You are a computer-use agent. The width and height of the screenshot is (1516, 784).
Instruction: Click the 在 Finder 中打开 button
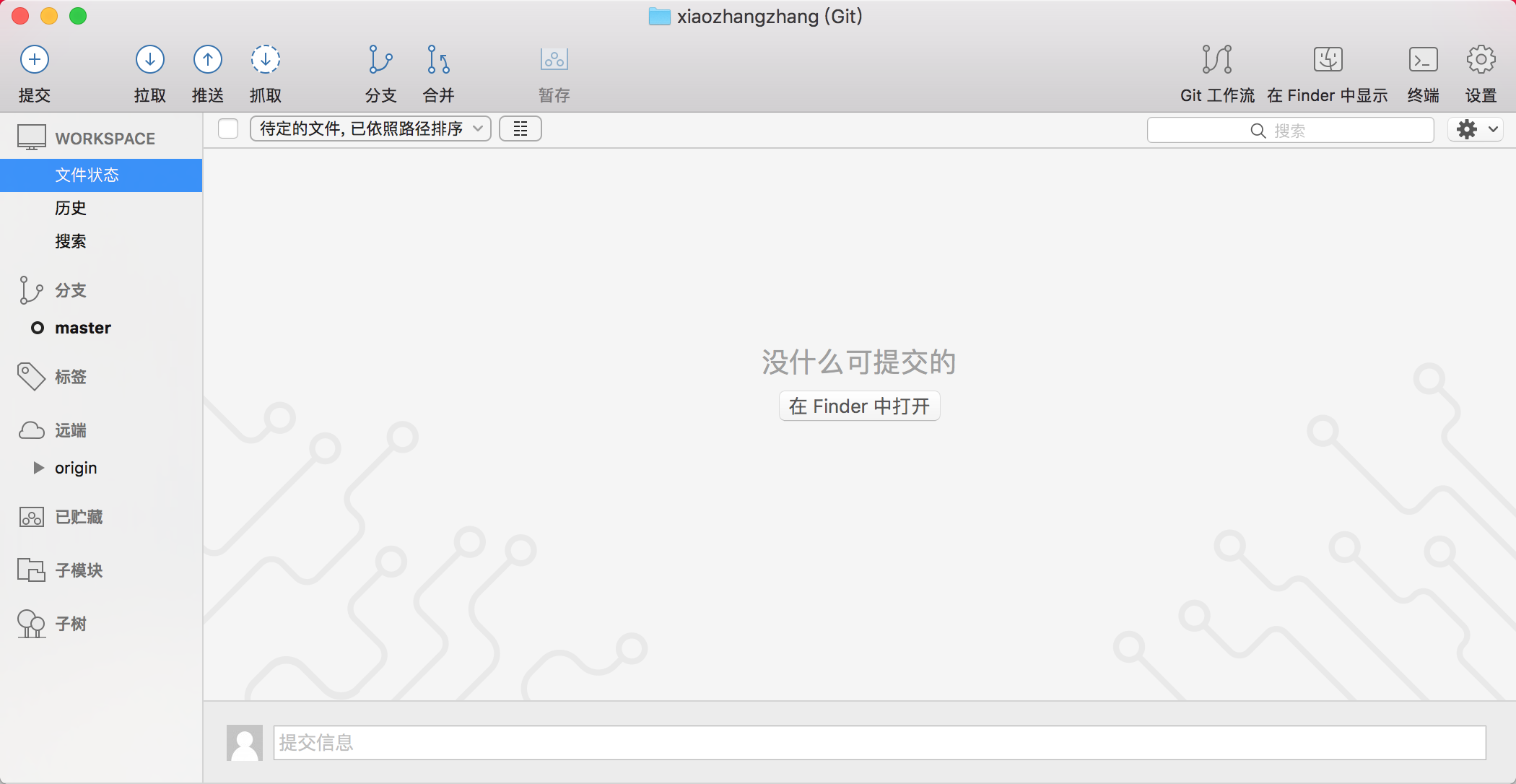click(859, 406)
